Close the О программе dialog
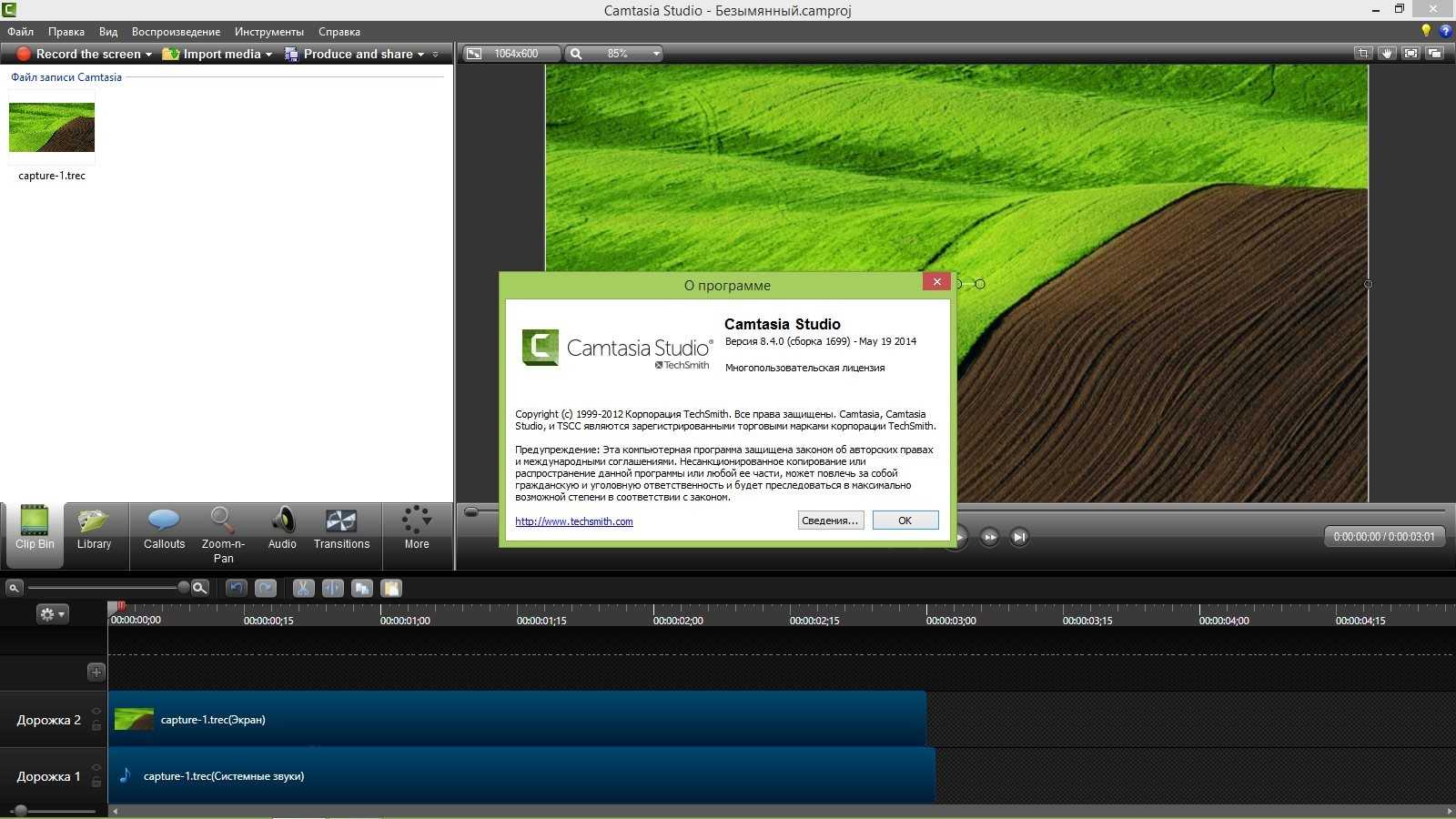Image resolution: width=1456 pixels, height=819 pixels. [936, 282]
